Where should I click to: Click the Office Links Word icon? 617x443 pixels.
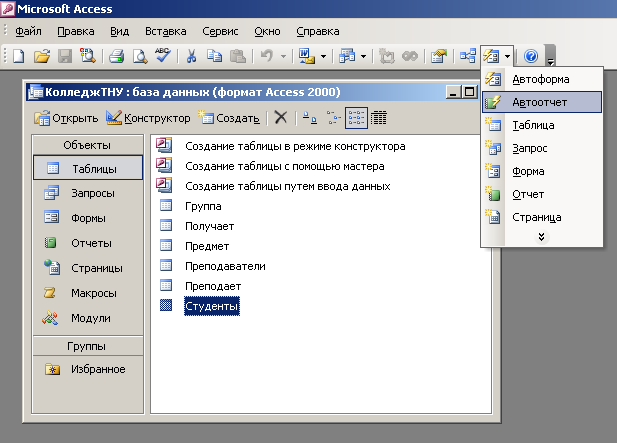(x=307, y=56)
